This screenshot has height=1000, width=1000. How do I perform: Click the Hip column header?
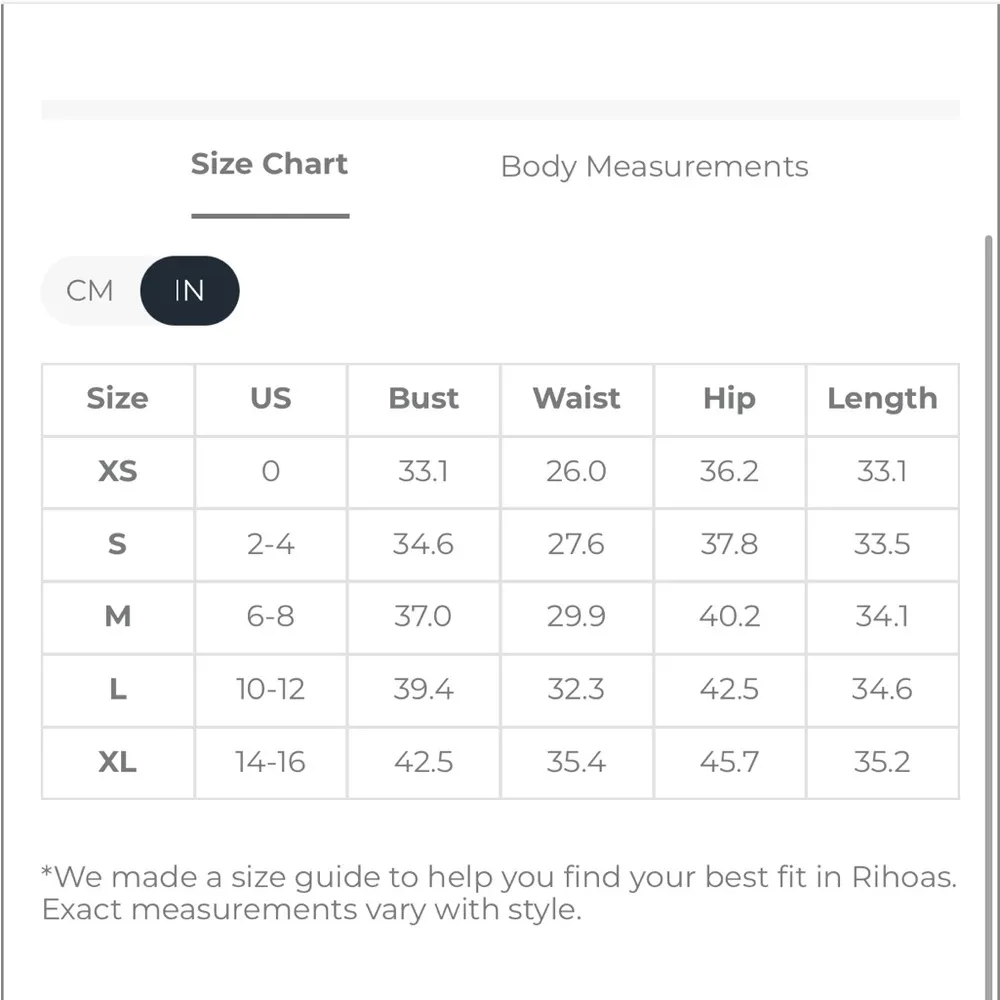coord(729,398)
